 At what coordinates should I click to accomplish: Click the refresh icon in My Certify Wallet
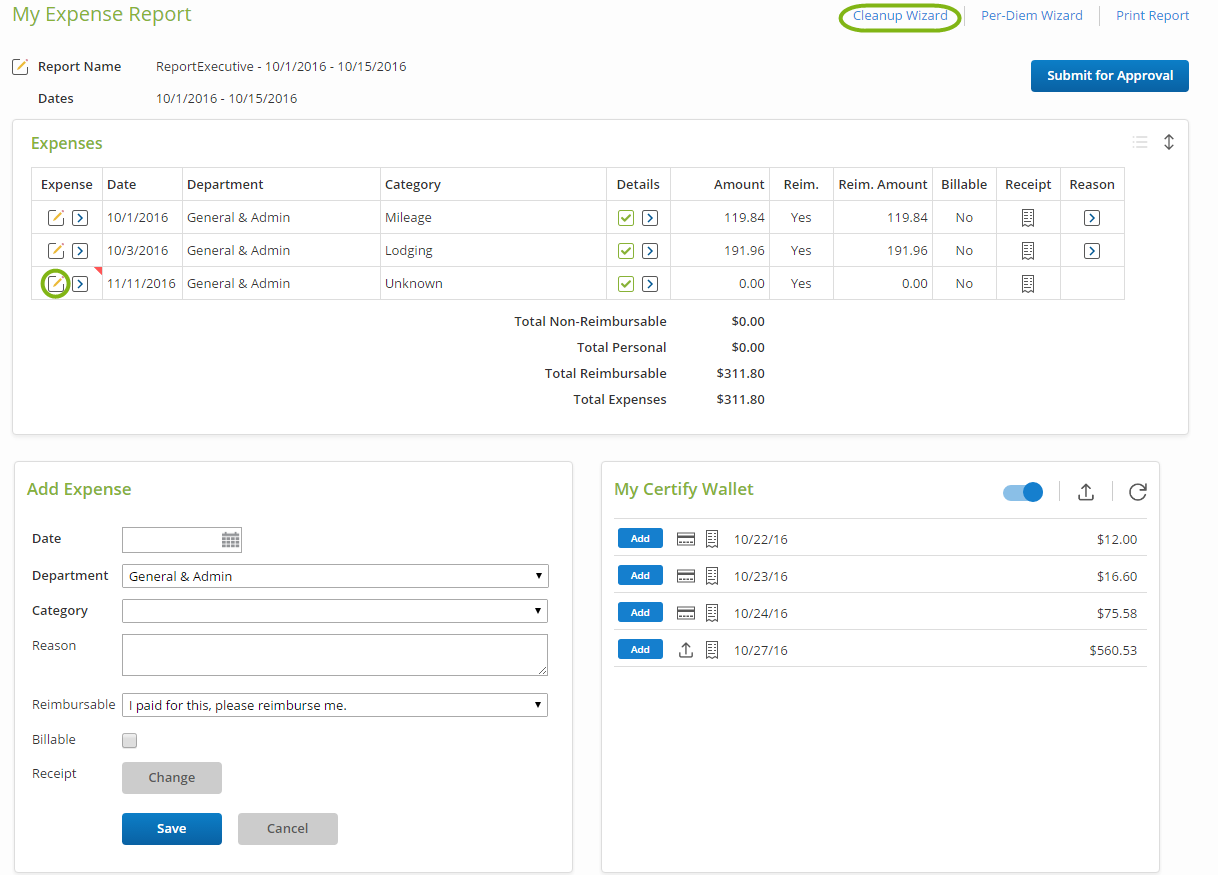[1137, 492]
